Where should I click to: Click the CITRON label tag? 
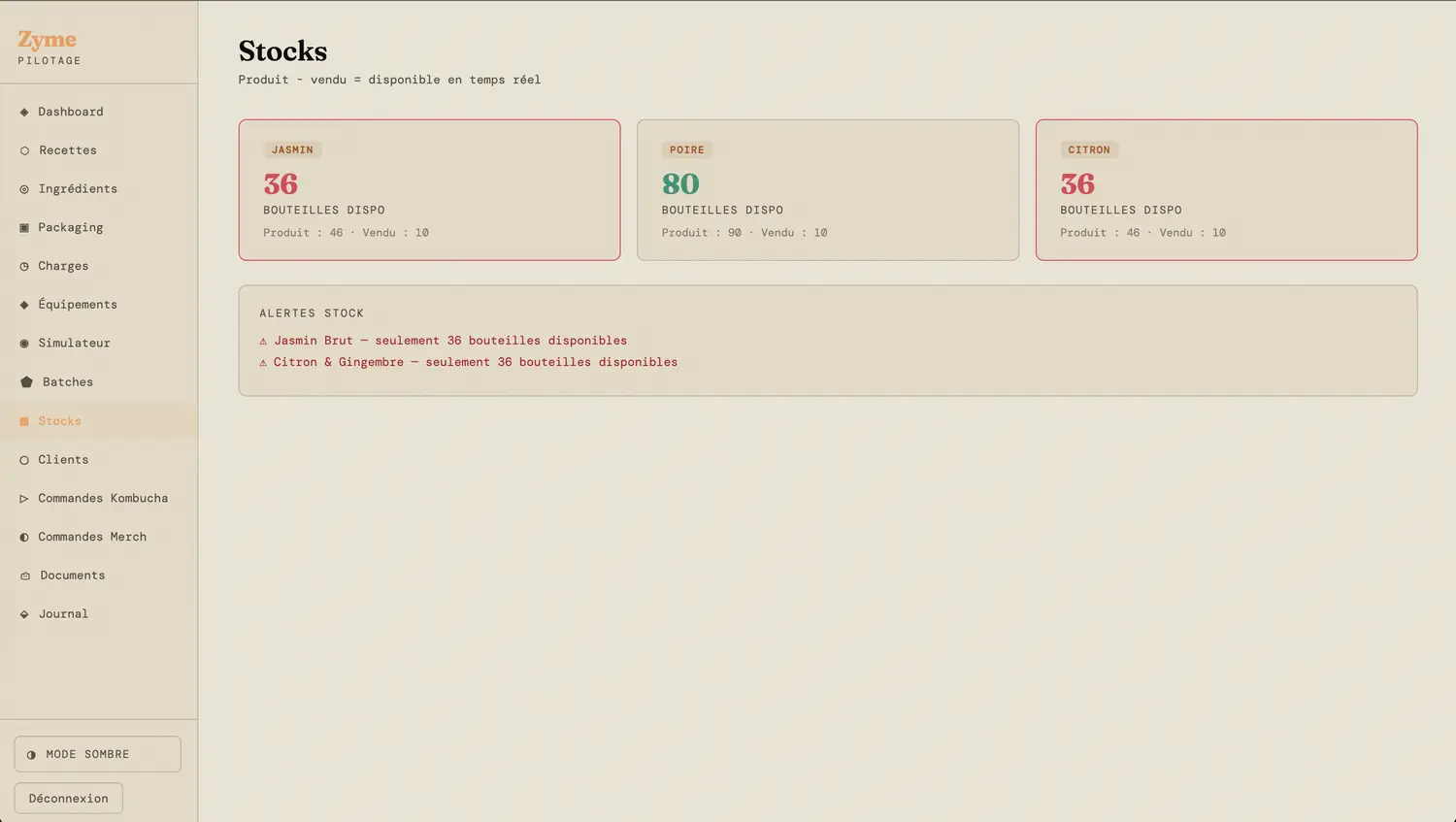click(x=1089, y=149)
